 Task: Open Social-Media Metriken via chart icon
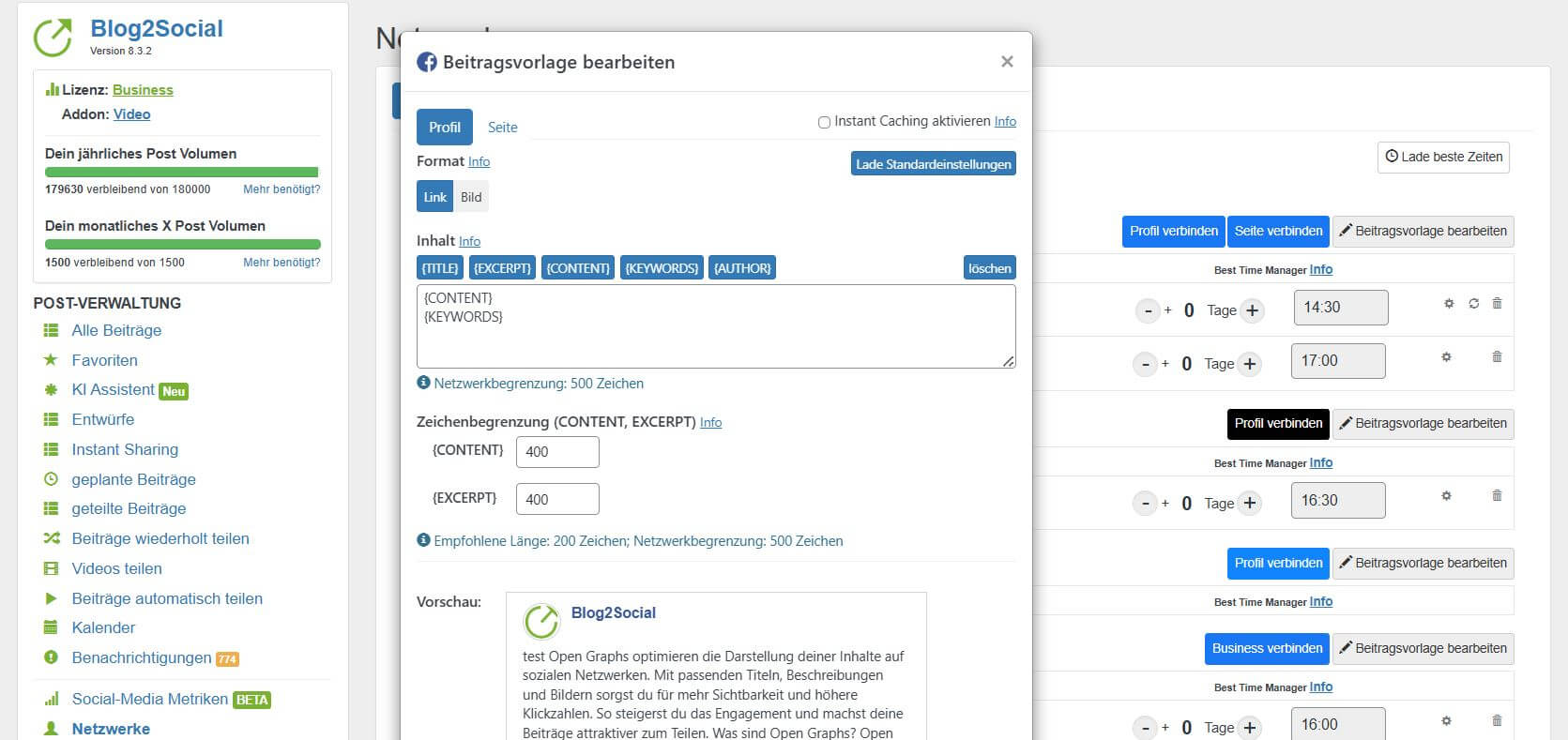pyautogui.click(x=51, y=699)
